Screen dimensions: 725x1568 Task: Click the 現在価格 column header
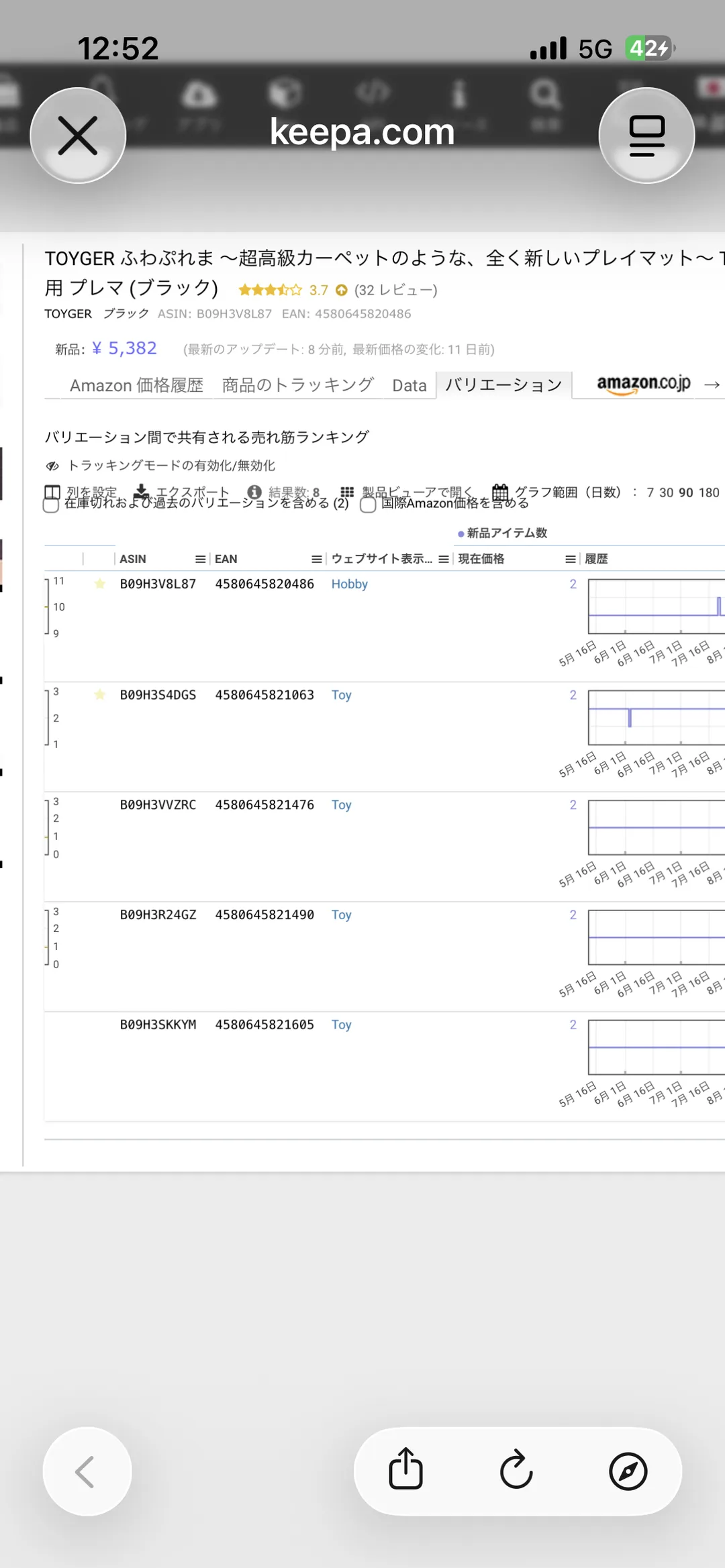tap(481, 559)
